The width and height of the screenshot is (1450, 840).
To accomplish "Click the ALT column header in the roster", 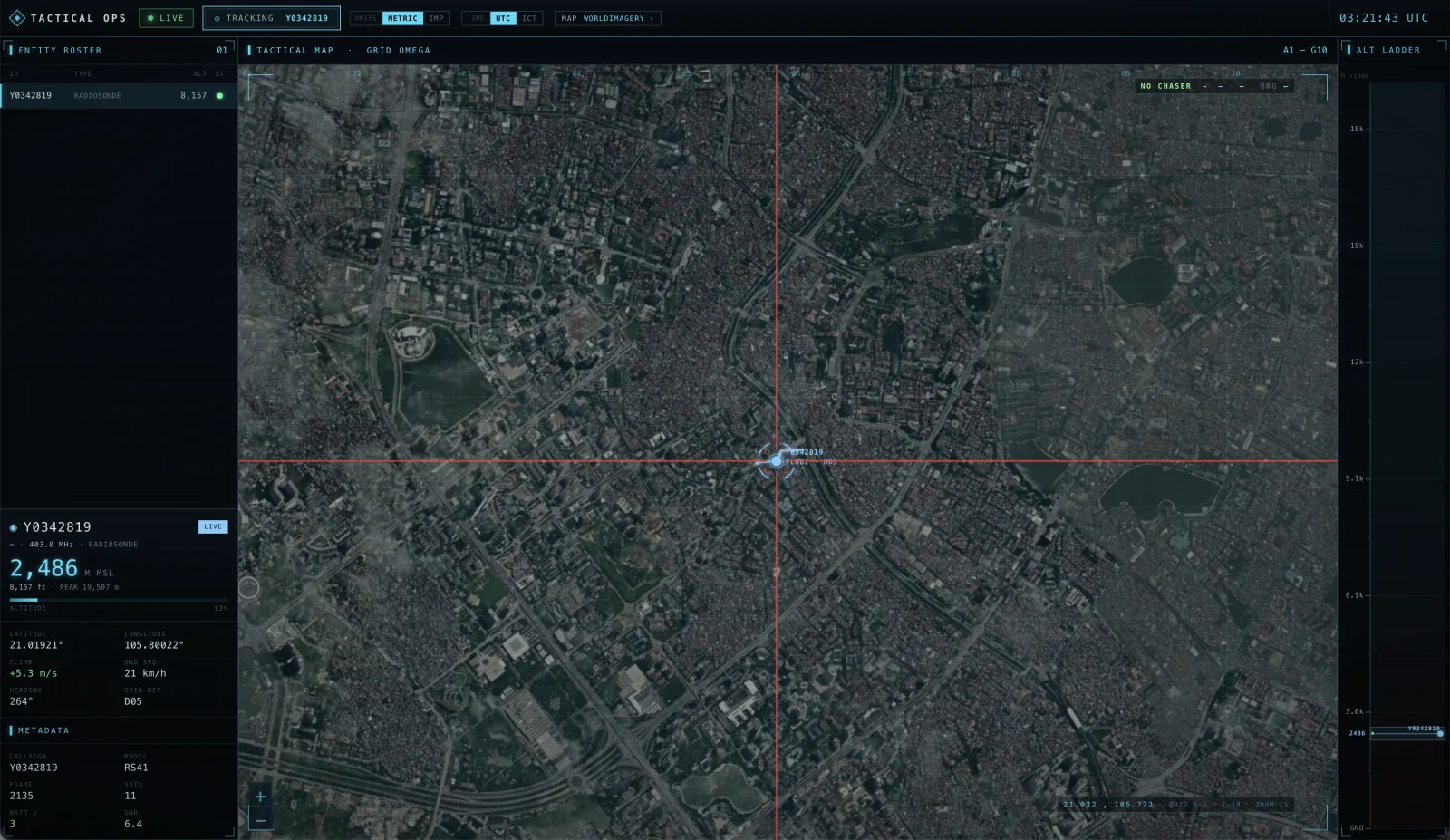I will (x=199, y=73).
